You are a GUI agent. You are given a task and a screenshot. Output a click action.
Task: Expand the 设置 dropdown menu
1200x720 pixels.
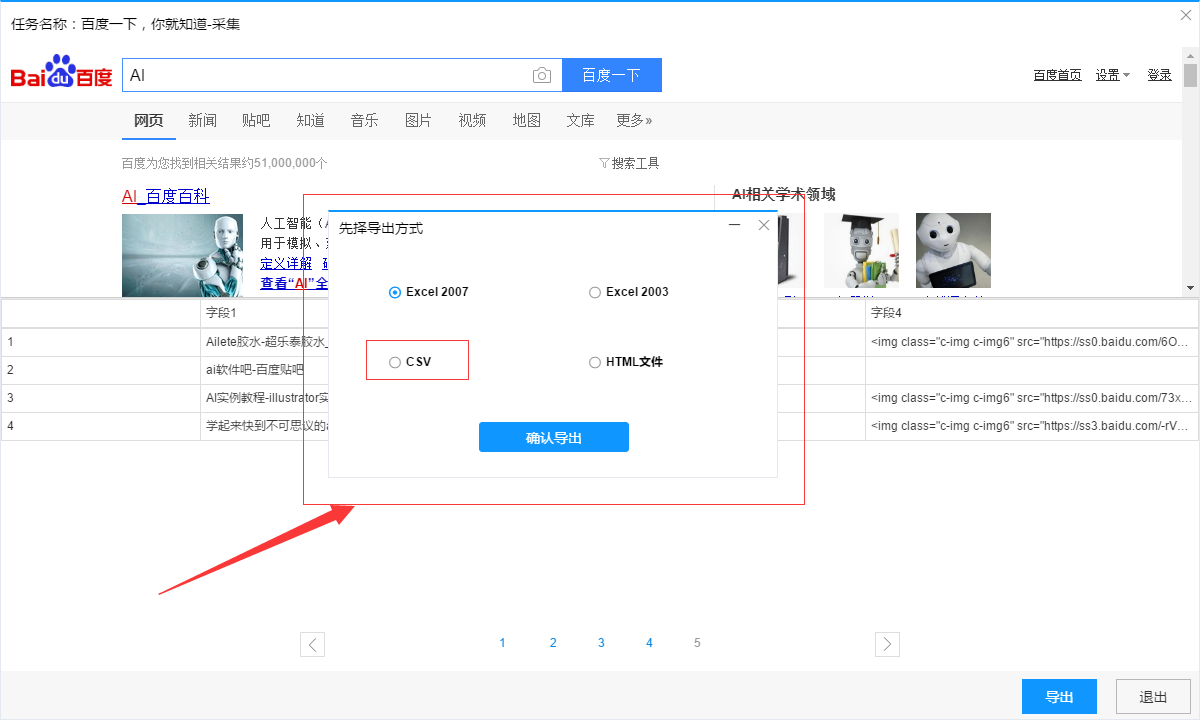[1113, 75]
